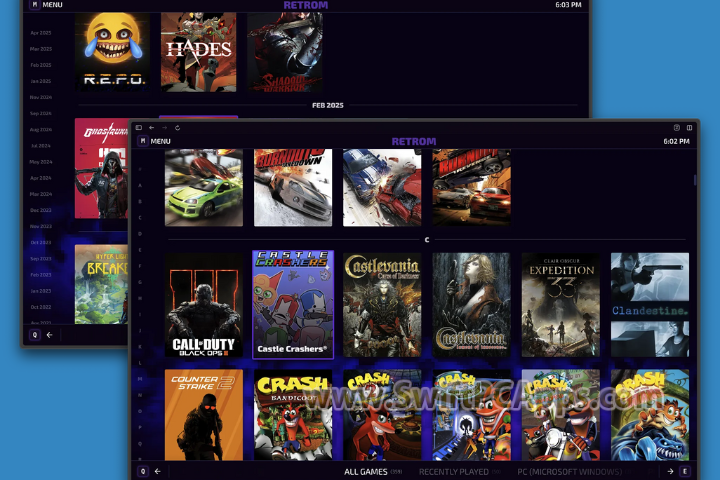Click the Q key icon in back window footer

click(x=35, y=335)
